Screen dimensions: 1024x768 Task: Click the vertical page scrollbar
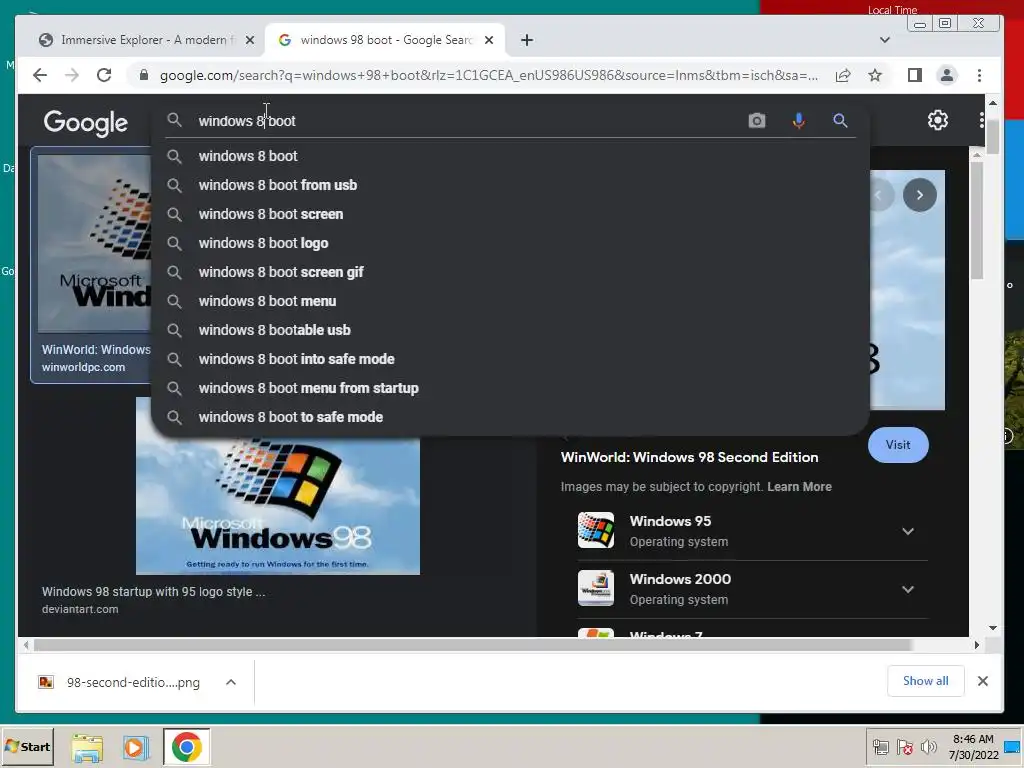[x=993, y=137]
